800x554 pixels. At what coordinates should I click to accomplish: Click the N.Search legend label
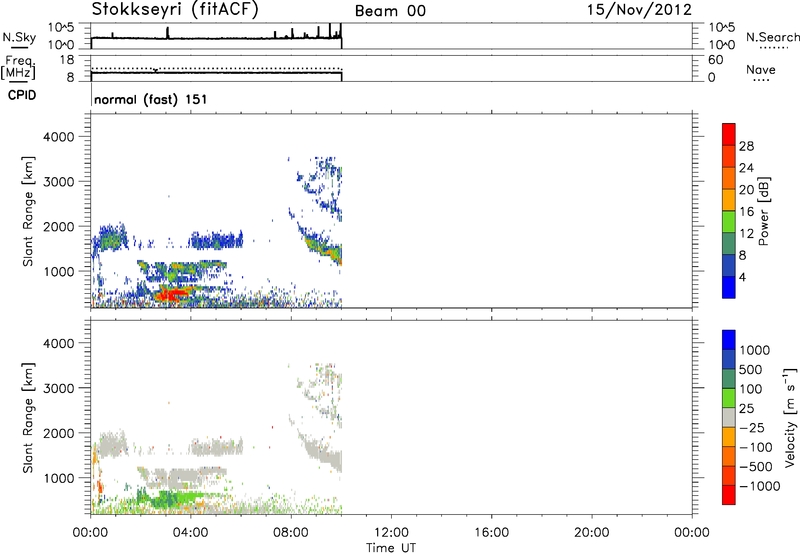772,37
